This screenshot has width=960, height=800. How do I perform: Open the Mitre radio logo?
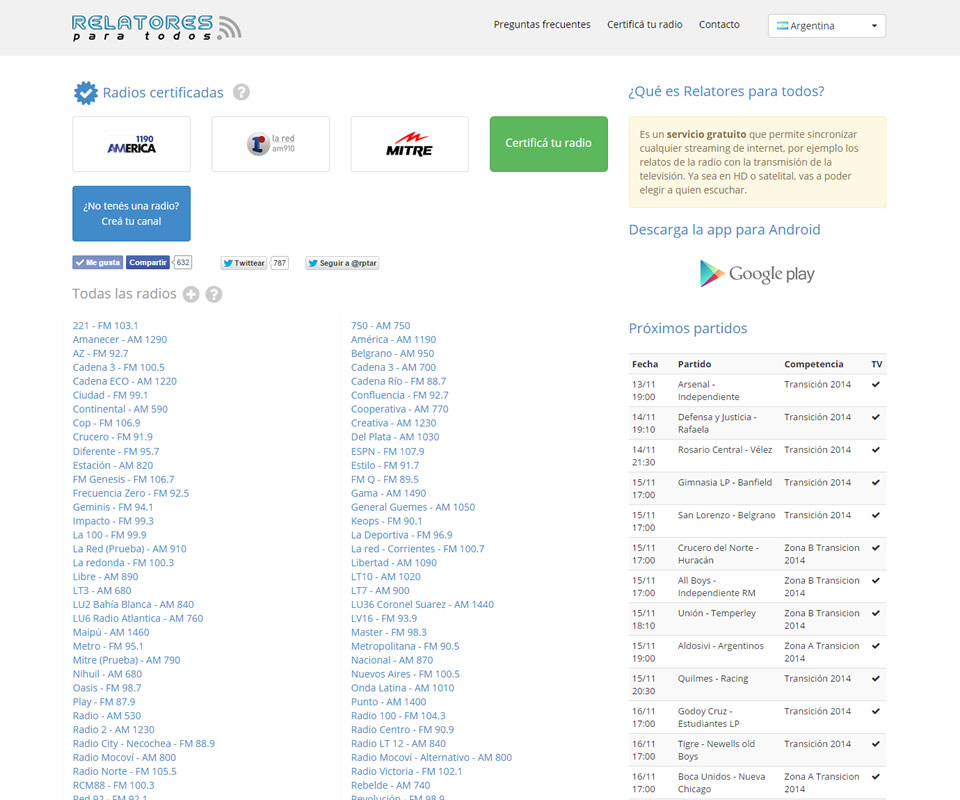(x=410, y=144)
